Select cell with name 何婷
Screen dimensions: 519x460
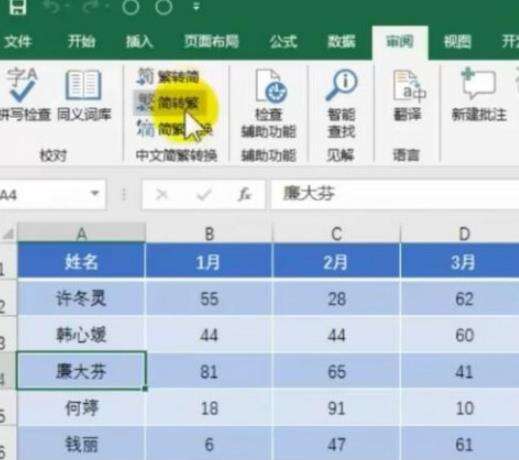click(x=82, y=407)
